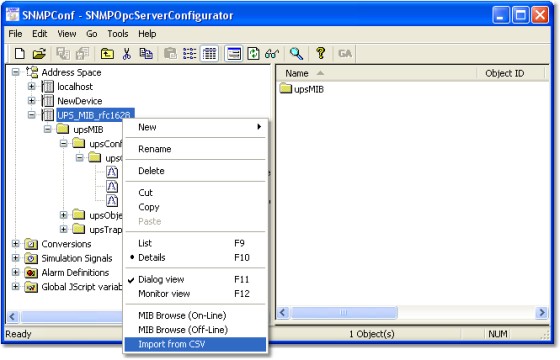The height and width of the screenshot is (360, 560).
Task: Expand the upsTrap... folder node
Action: pos(64,229)
